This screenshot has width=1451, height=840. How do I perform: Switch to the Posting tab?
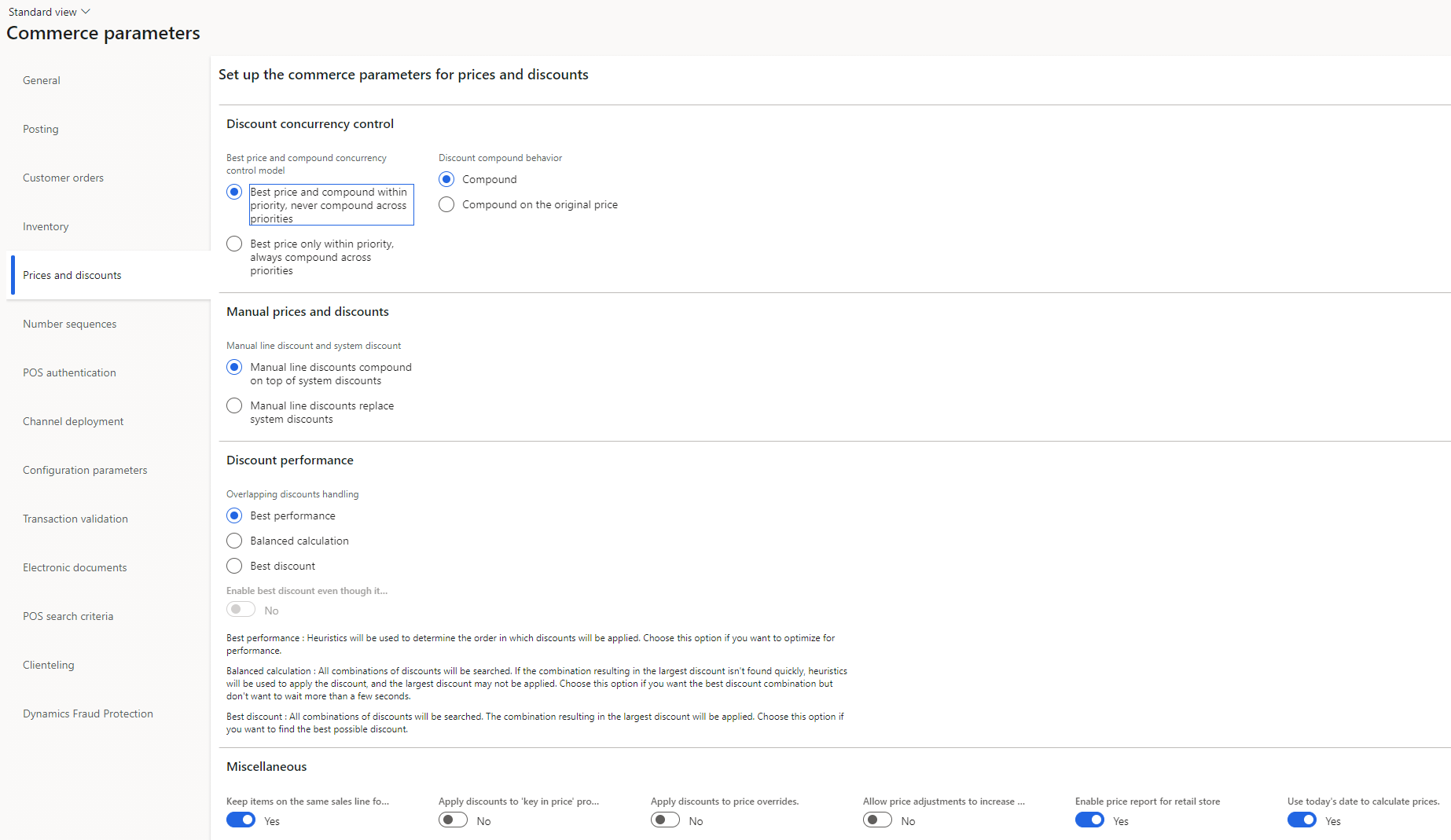pyautogui.click(x=41, y=129)
